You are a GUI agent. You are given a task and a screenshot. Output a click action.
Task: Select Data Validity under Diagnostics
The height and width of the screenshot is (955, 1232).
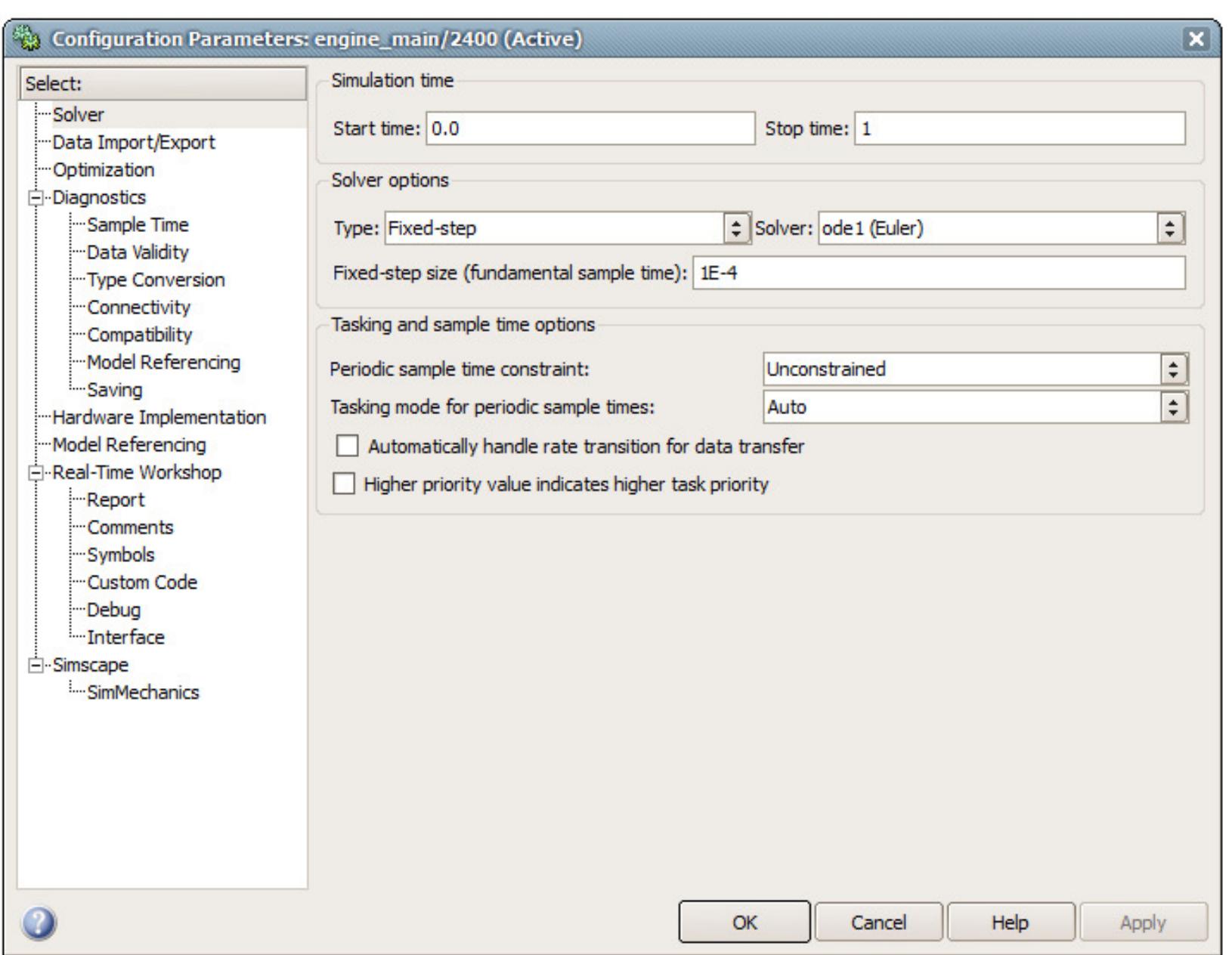(x=138, y=252)
